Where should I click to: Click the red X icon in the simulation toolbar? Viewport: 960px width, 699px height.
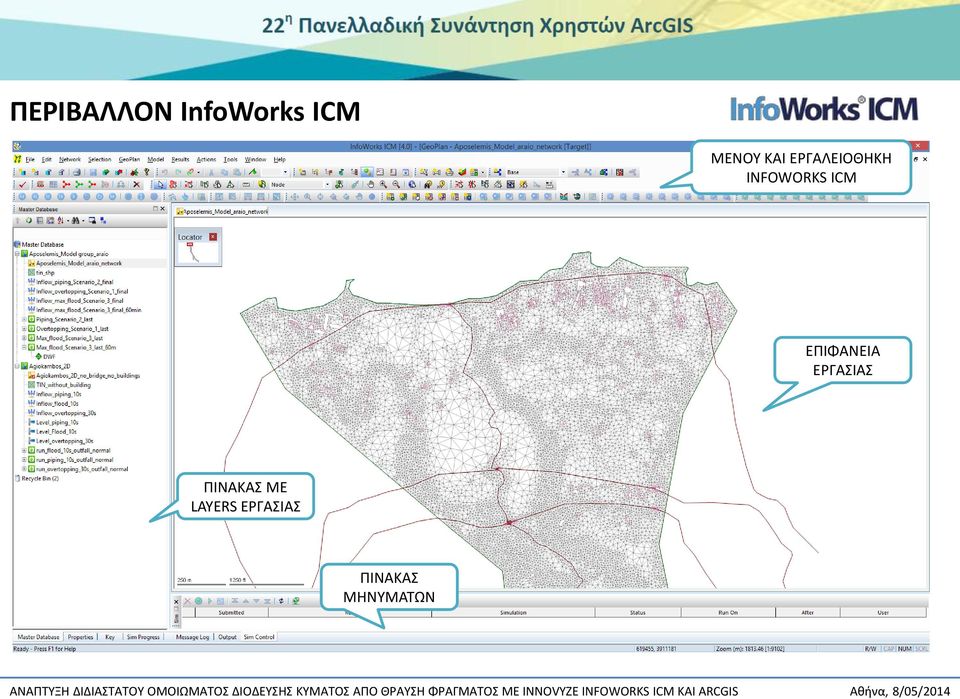(187, 601)
